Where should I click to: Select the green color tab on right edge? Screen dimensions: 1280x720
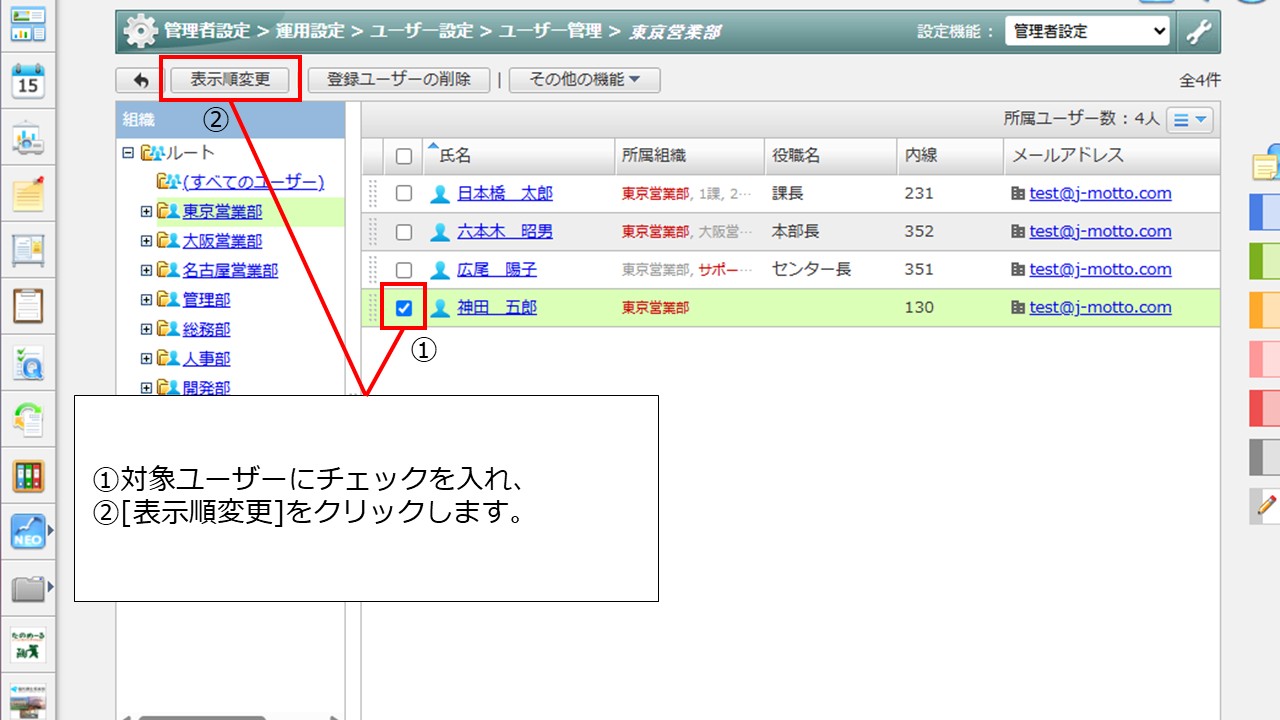coord(1265,261)
